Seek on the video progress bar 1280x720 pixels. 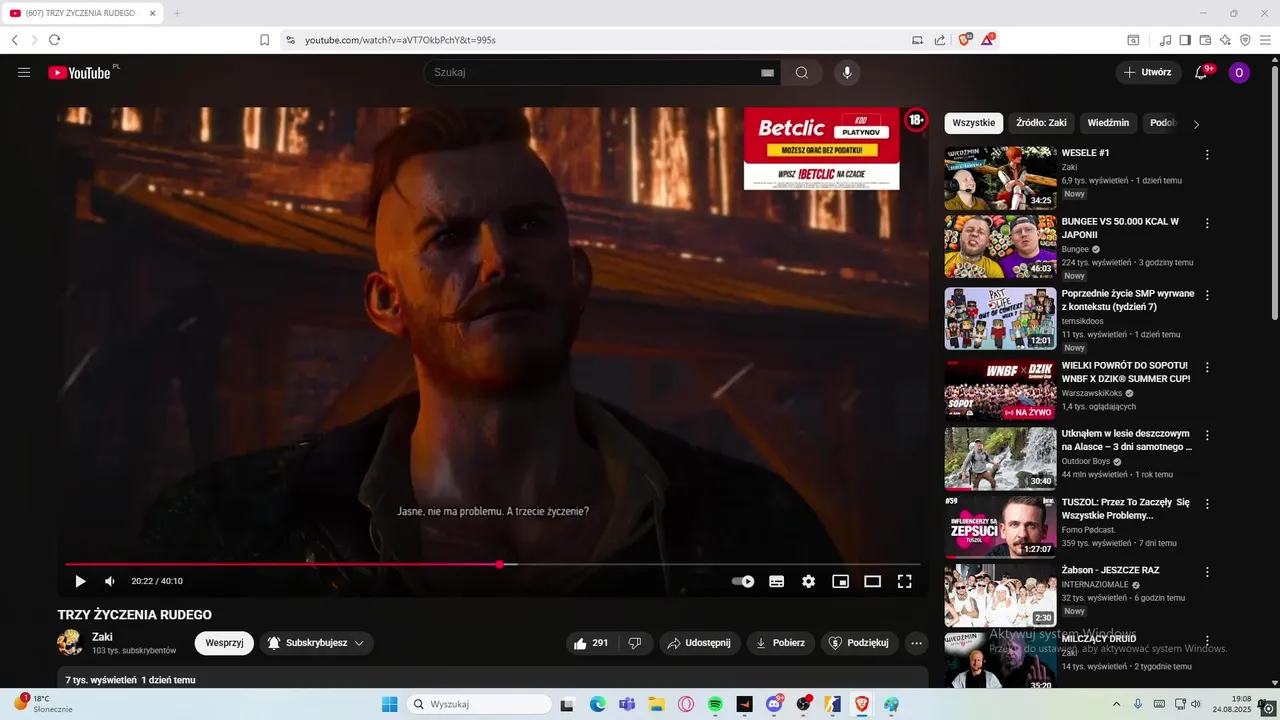click(492, 564)
